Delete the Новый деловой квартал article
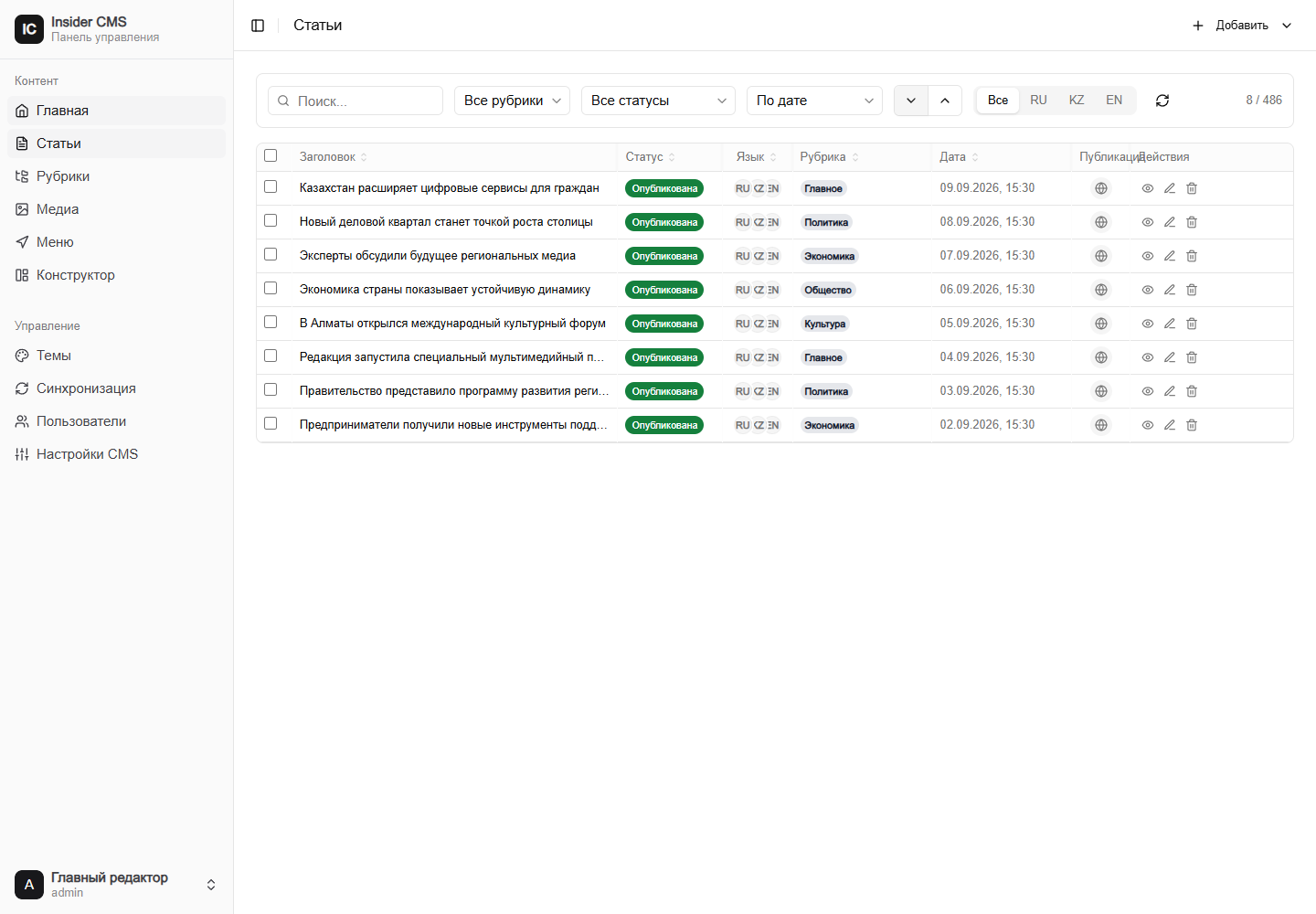The width and height of the screenshot is (1316, 914). [x=1192, y=222]
